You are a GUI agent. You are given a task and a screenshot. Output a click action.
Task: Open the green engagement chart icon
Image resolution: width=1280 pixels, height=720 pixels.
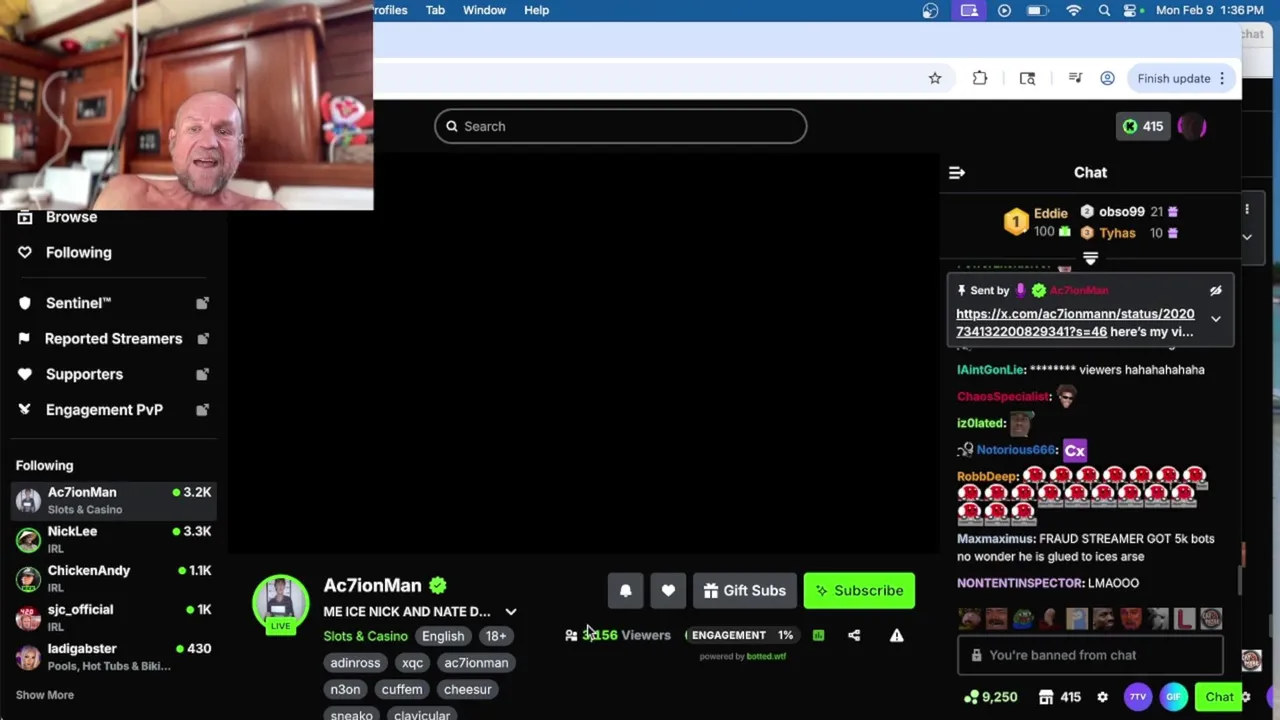(818, 635)
